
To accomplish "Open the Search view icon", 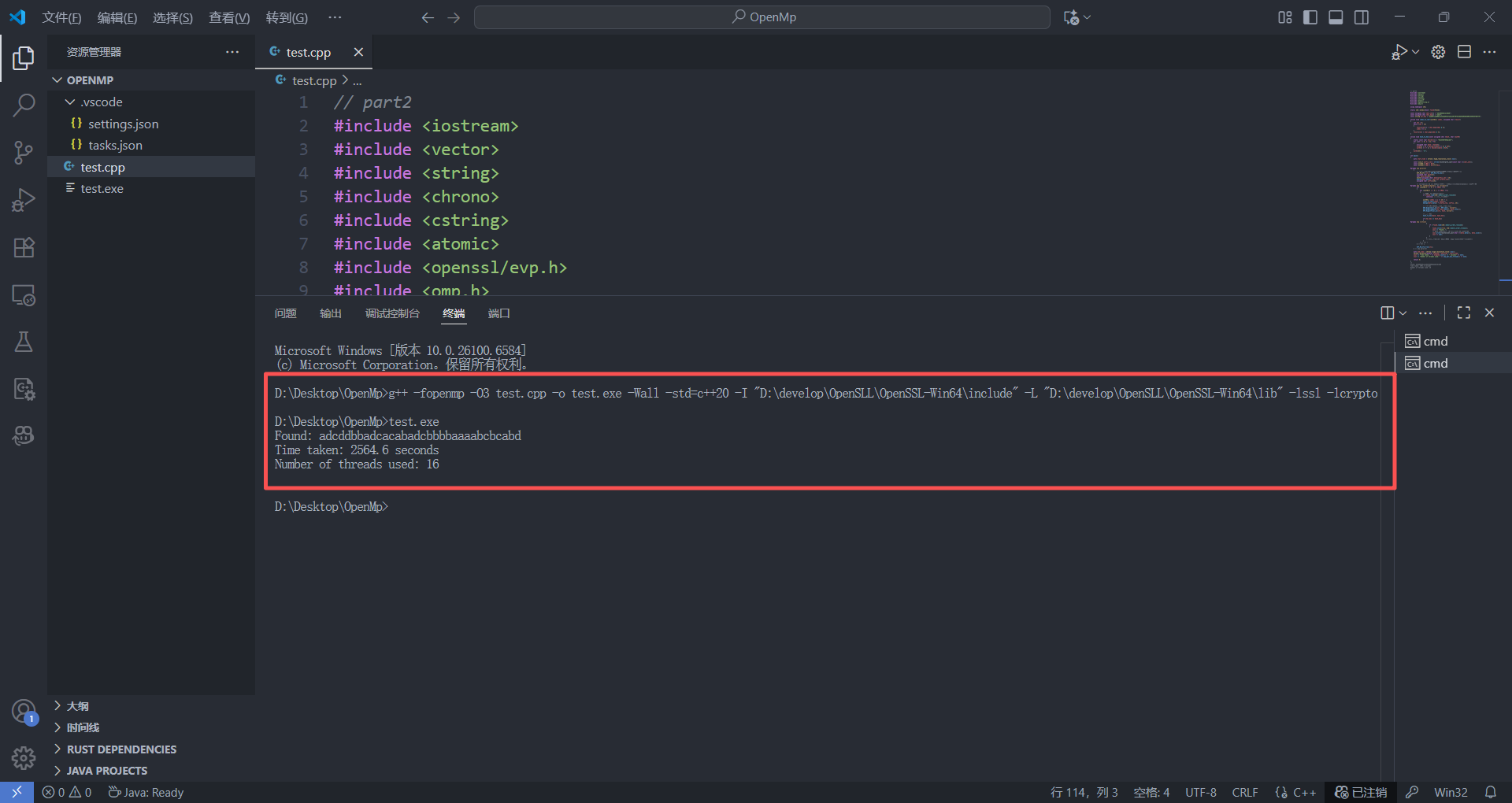I will point(24,105).
